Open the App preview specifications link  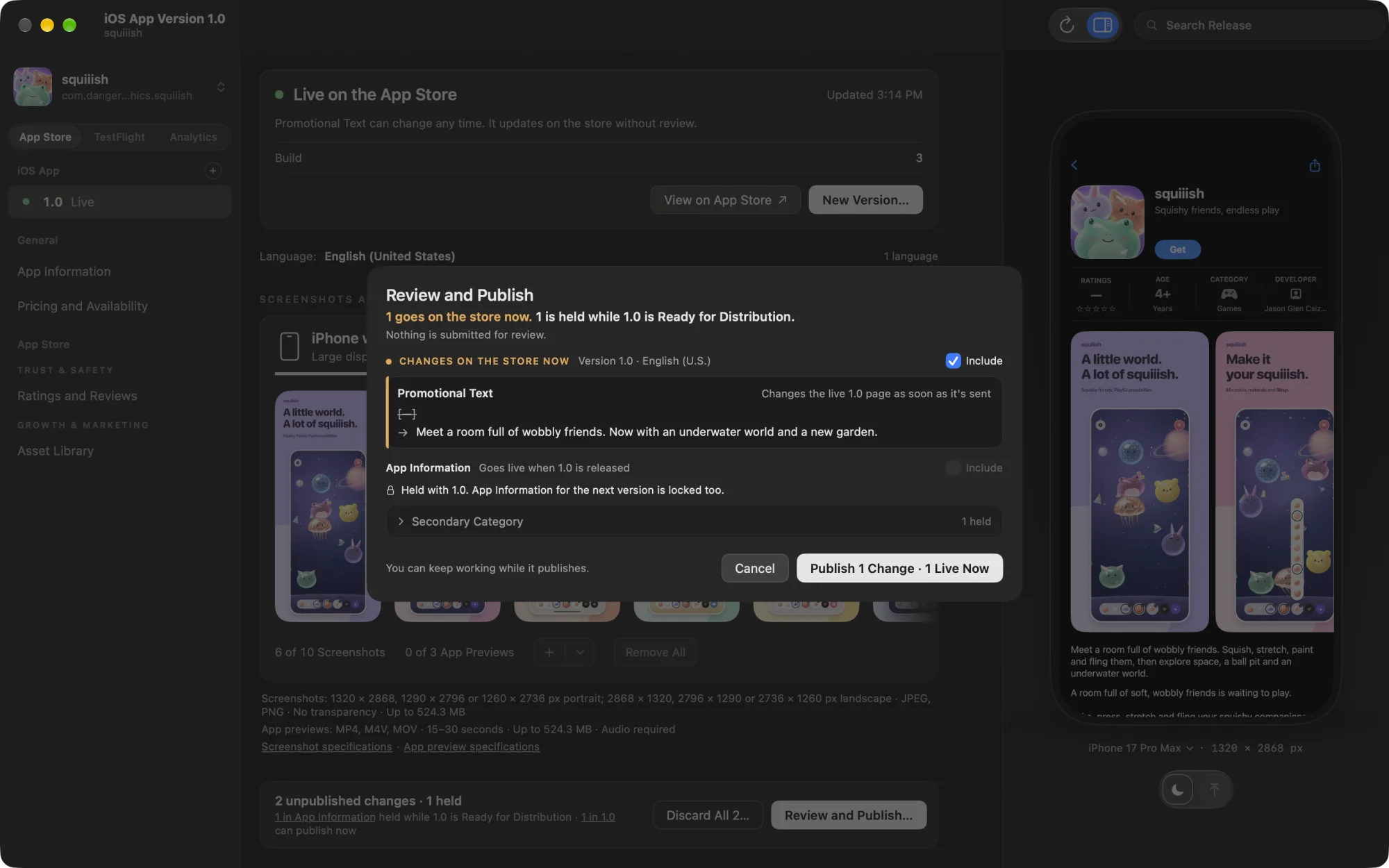472,746
